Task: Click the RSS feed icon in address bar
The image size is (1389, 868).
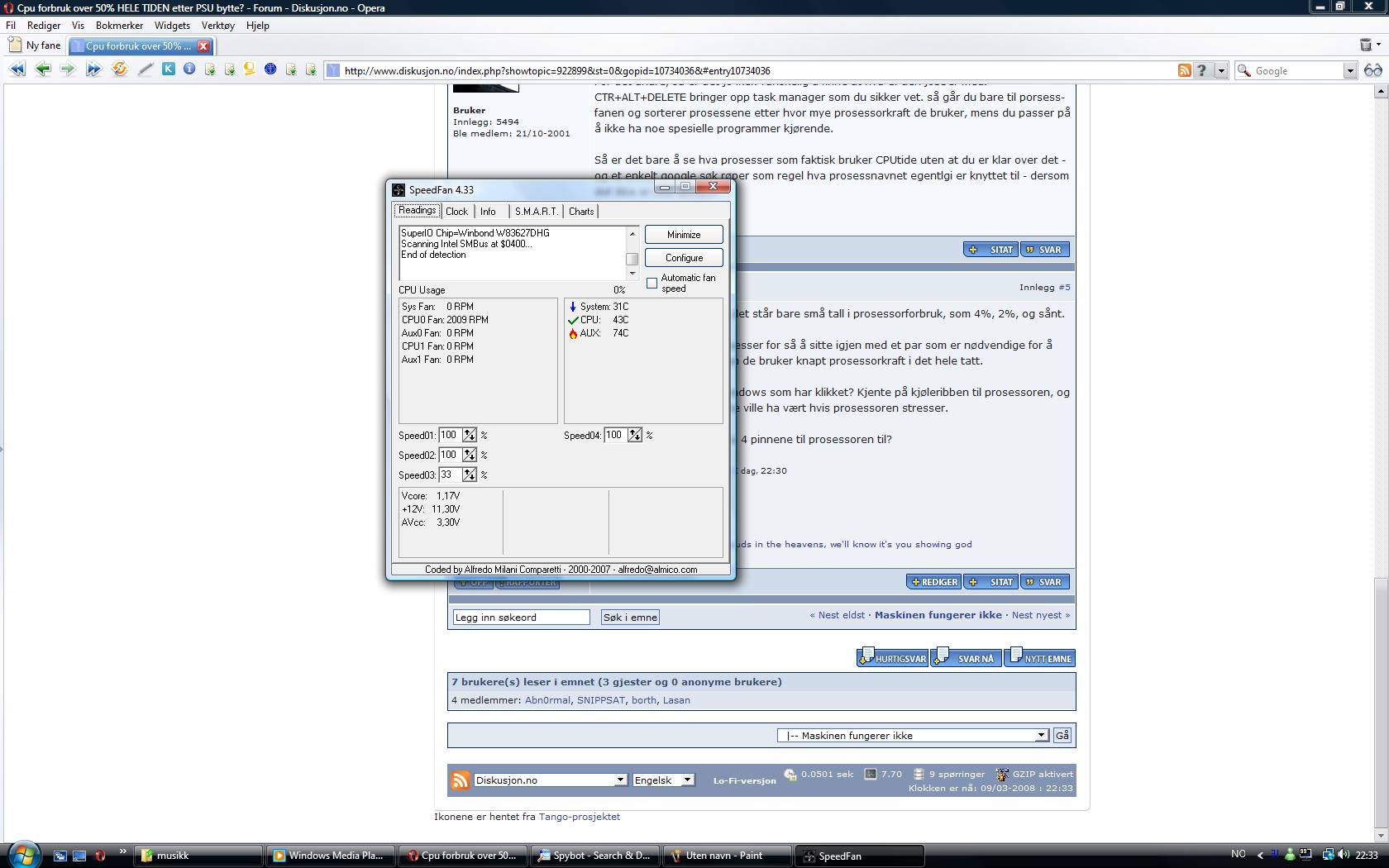Action: pyautogui.click(x=1184, y=70)
